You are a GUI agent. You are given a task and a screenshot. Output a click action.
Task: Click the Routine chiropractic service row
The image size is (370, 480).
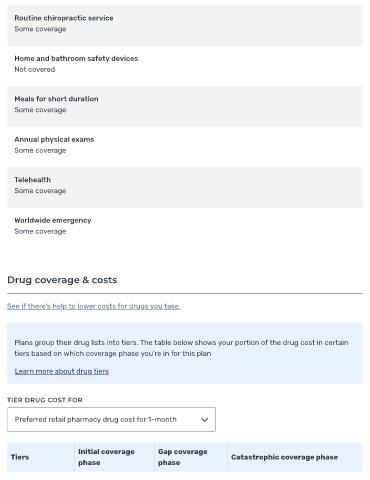click(185, 26)
